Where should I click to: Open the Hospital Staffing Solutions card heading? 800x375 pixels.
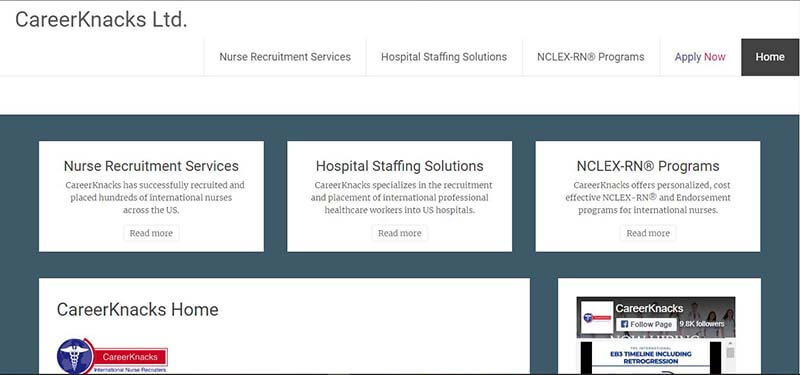click(399, 166)
